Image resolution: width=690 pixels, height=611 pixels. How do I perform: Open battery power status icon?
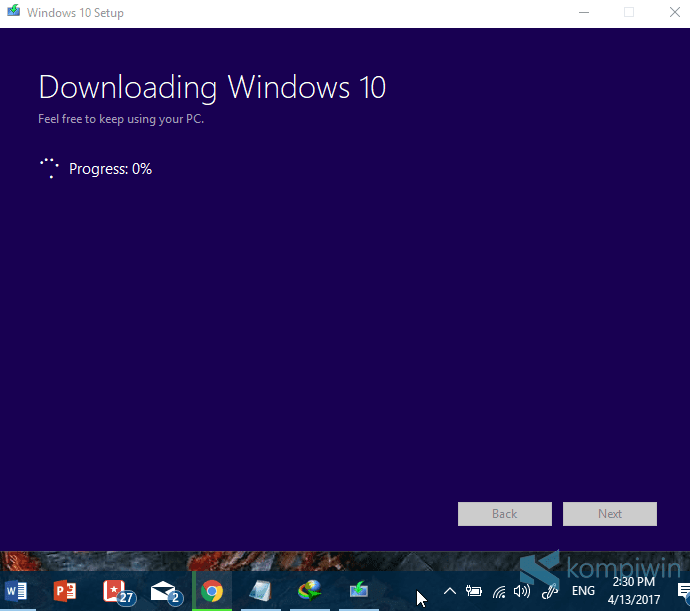[474, 591]
